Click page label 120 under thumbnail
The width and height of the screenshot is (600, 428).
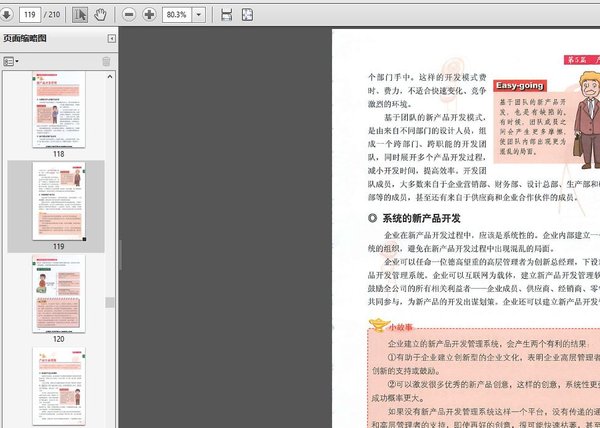point(59,339)
